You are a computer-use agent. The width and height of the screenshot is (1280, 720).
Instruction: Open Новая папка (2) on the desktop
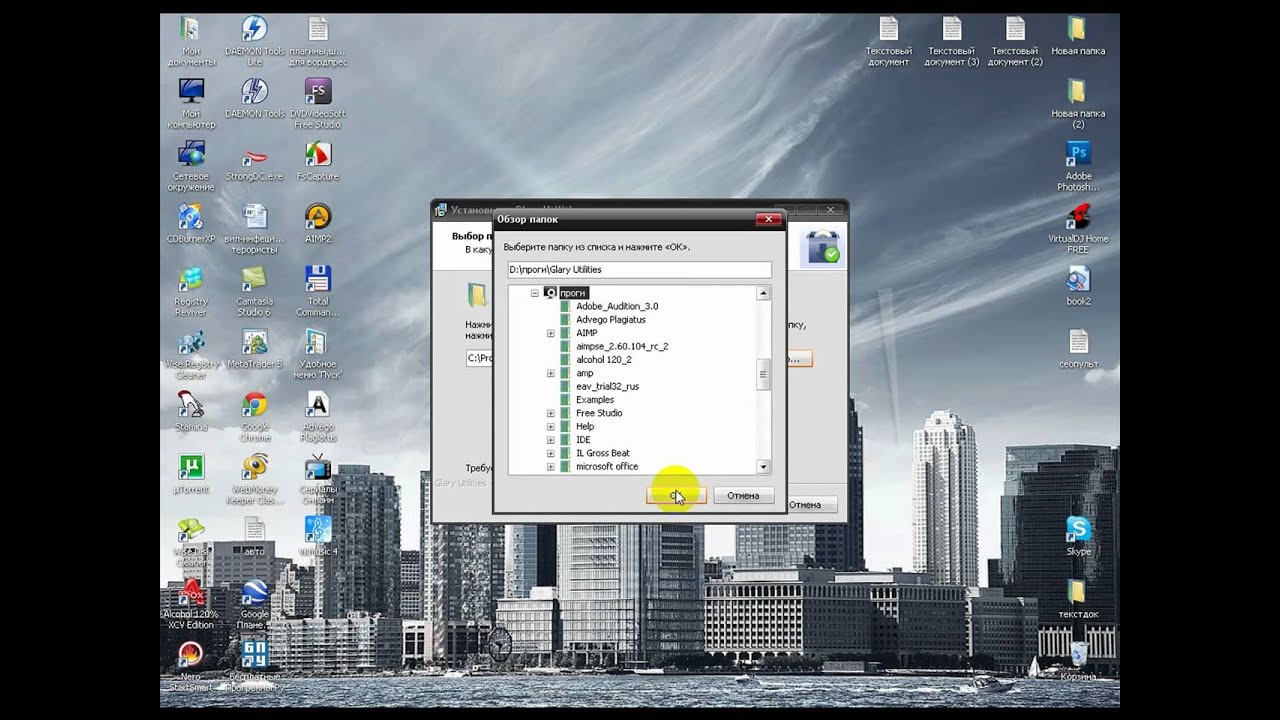click(1078, 103)
